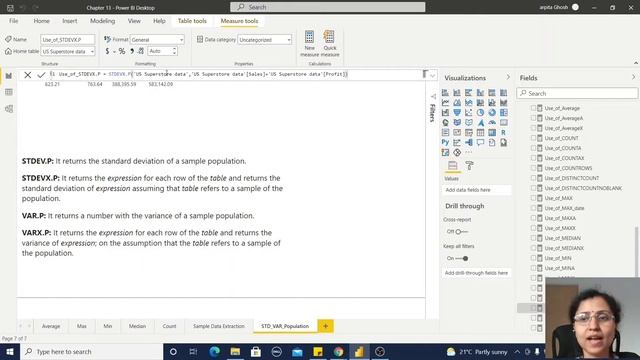Select the Azure map visual
The width and height of the screenshot is (640, 360).
coord(480,122)
